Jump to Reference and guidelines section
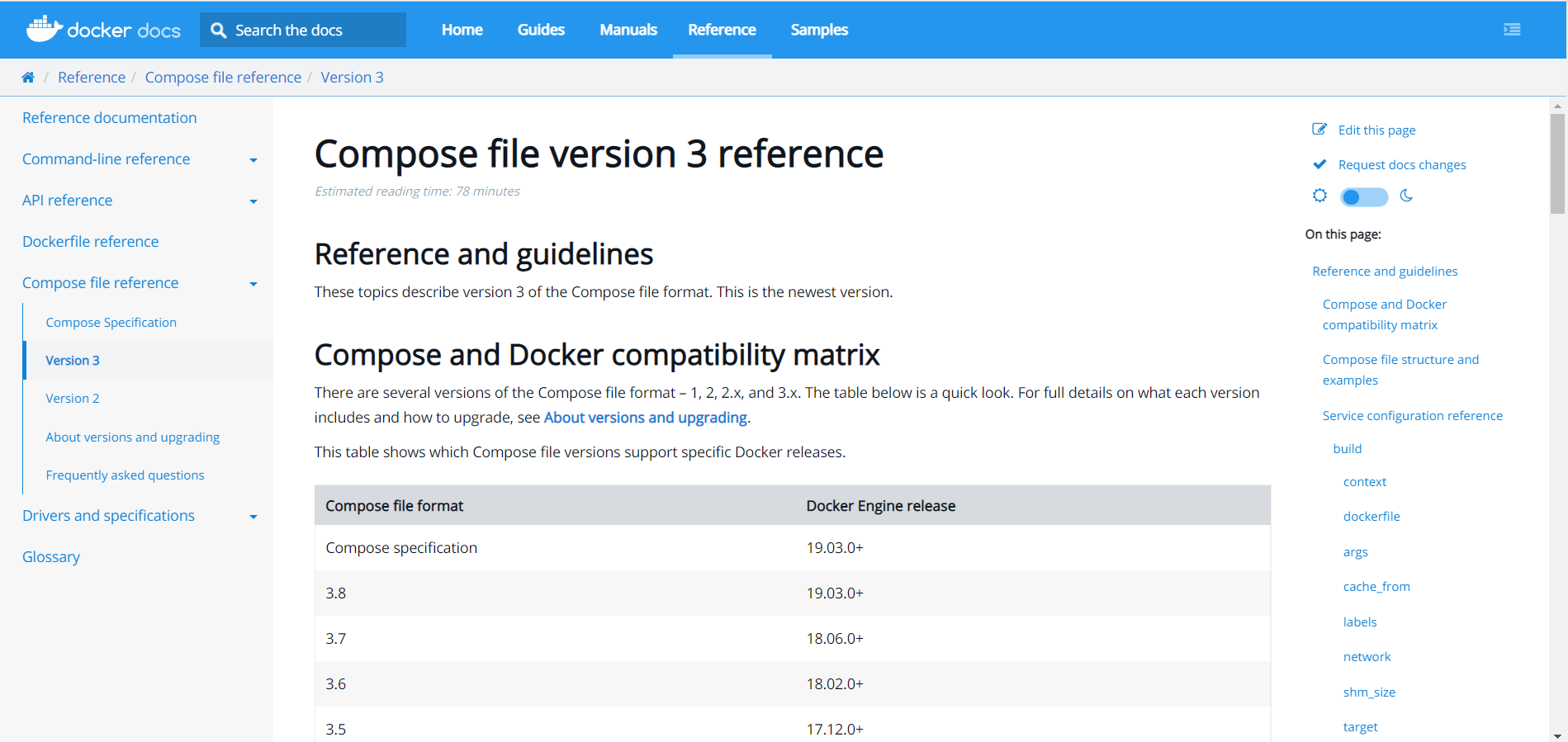This screenshot has height=742, width=1568. click(1385, 271)
